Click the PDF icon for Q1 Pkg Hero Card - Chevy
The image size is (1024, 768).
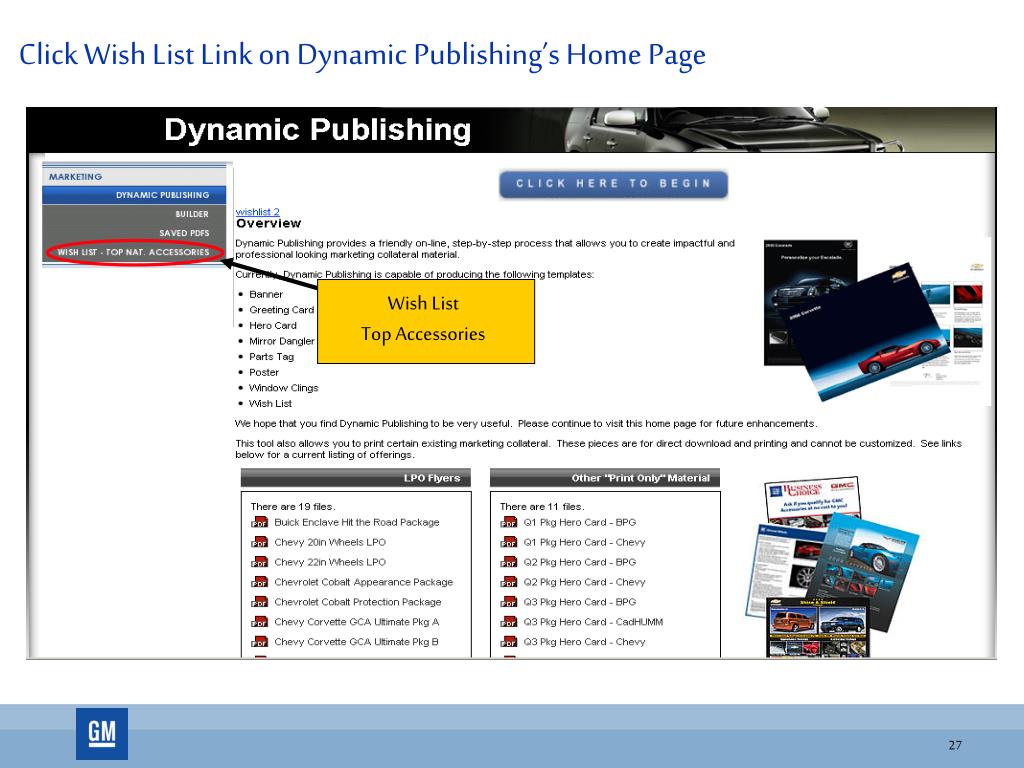click(x=509, y=543)
